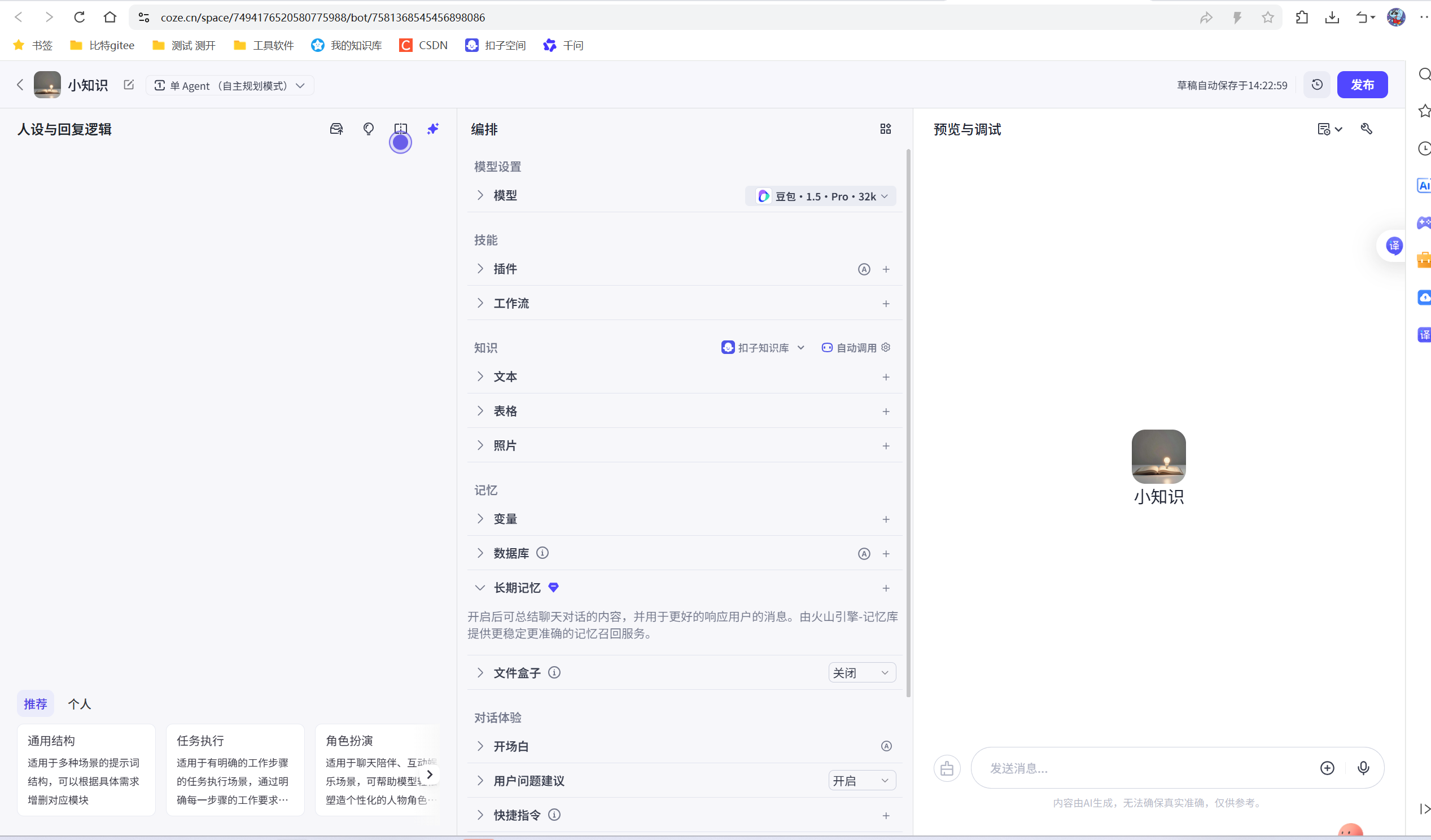Toggle the auto mode icon for 开场白
1431x840 pixels.
(886, 746)
